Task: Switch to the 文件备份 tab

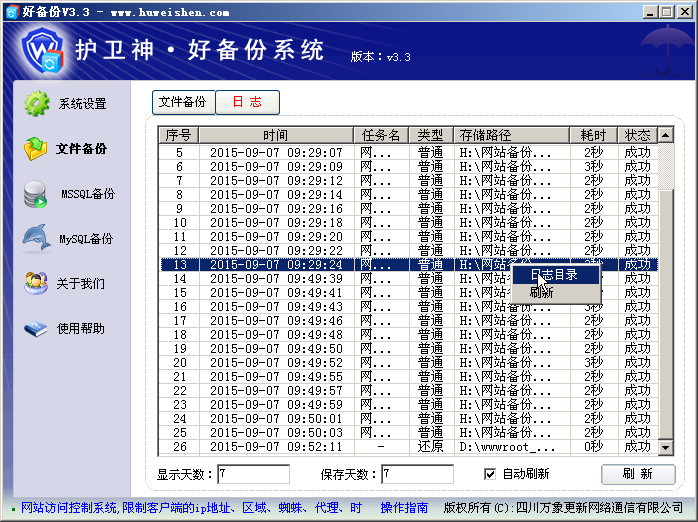Action: [x=183, y=102]
